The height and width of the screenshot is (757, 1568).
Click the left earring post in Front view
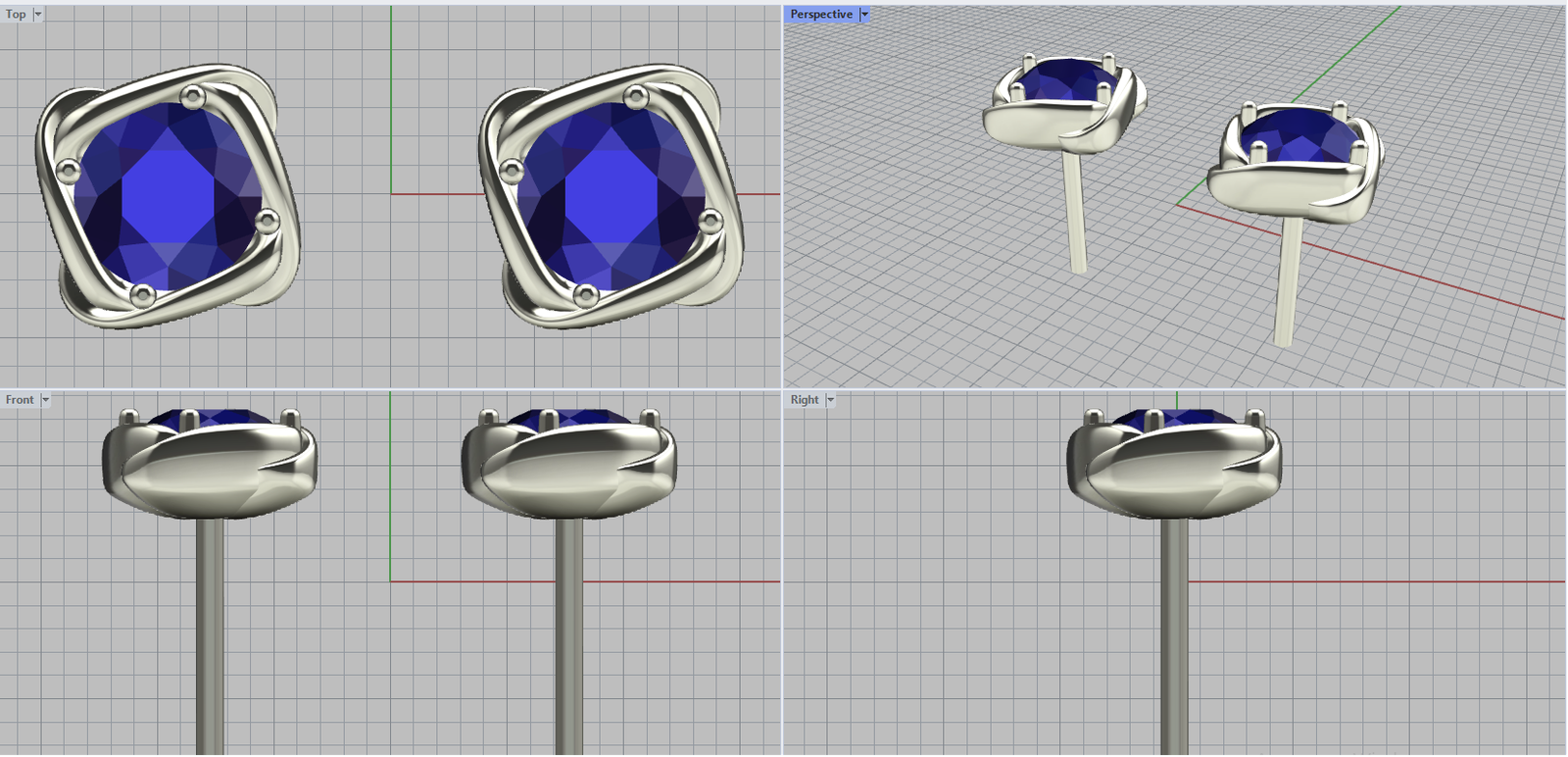(x=210, y=637)
